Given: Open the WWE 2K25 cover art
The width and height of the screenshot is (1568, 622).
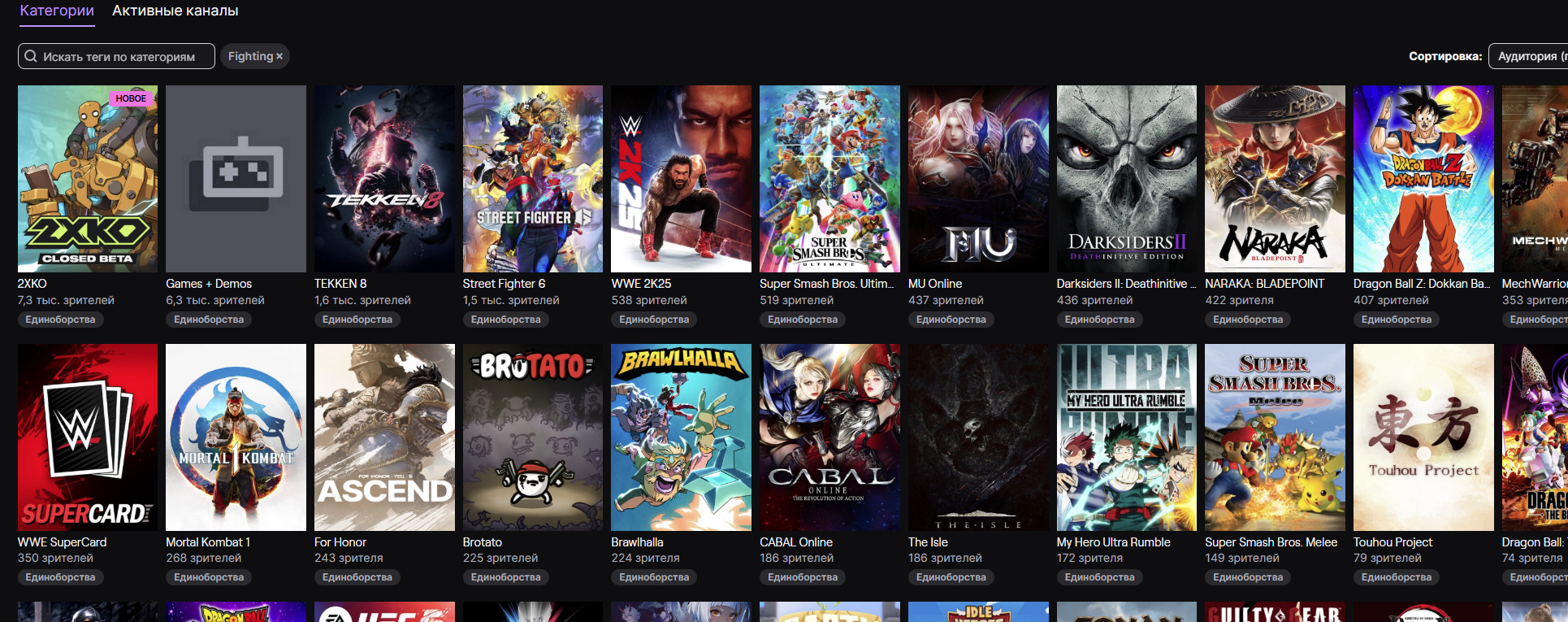Looking at the screenshot, I should [681, 179].
